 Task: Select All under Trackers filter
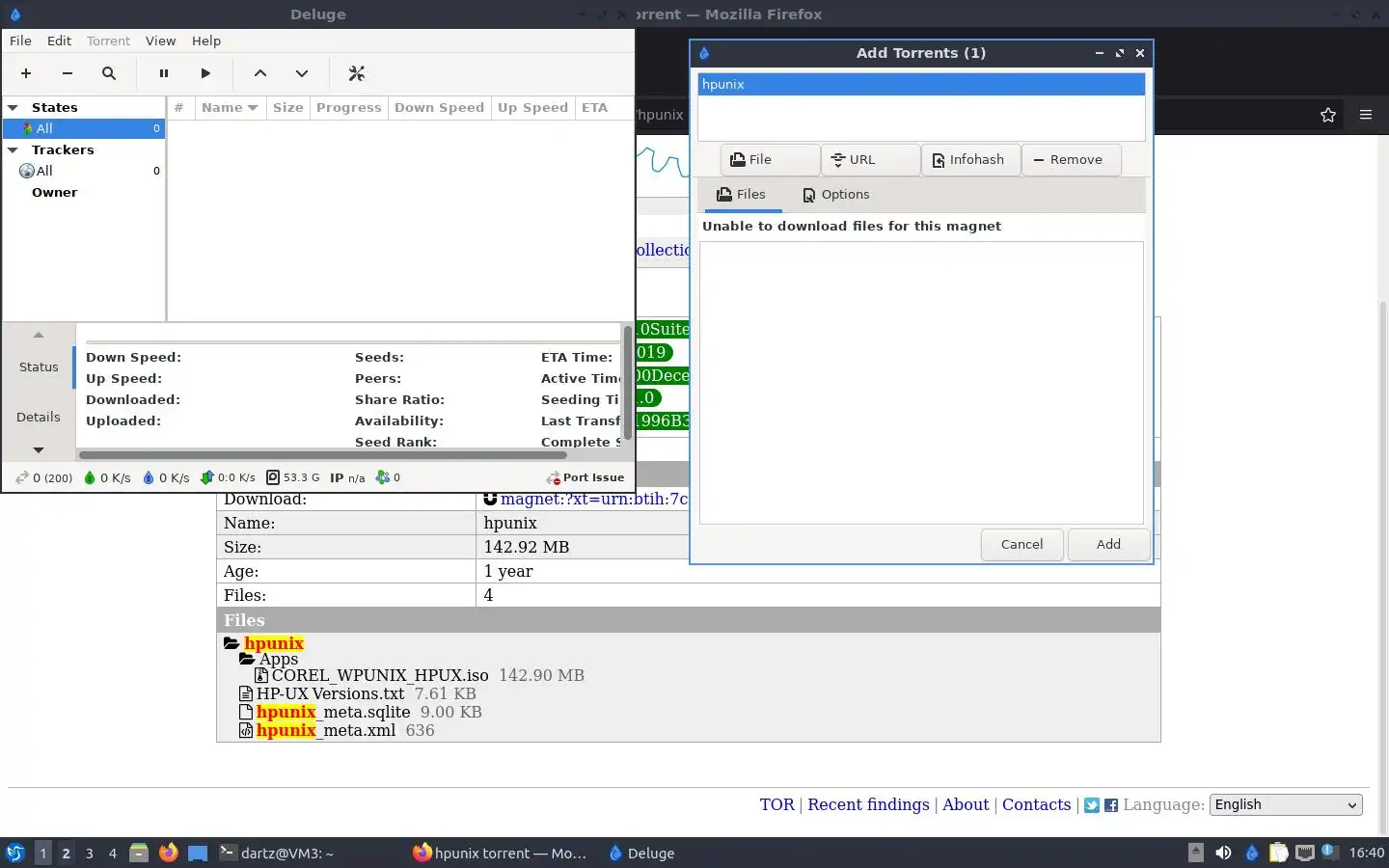click(x=84, y=171)
